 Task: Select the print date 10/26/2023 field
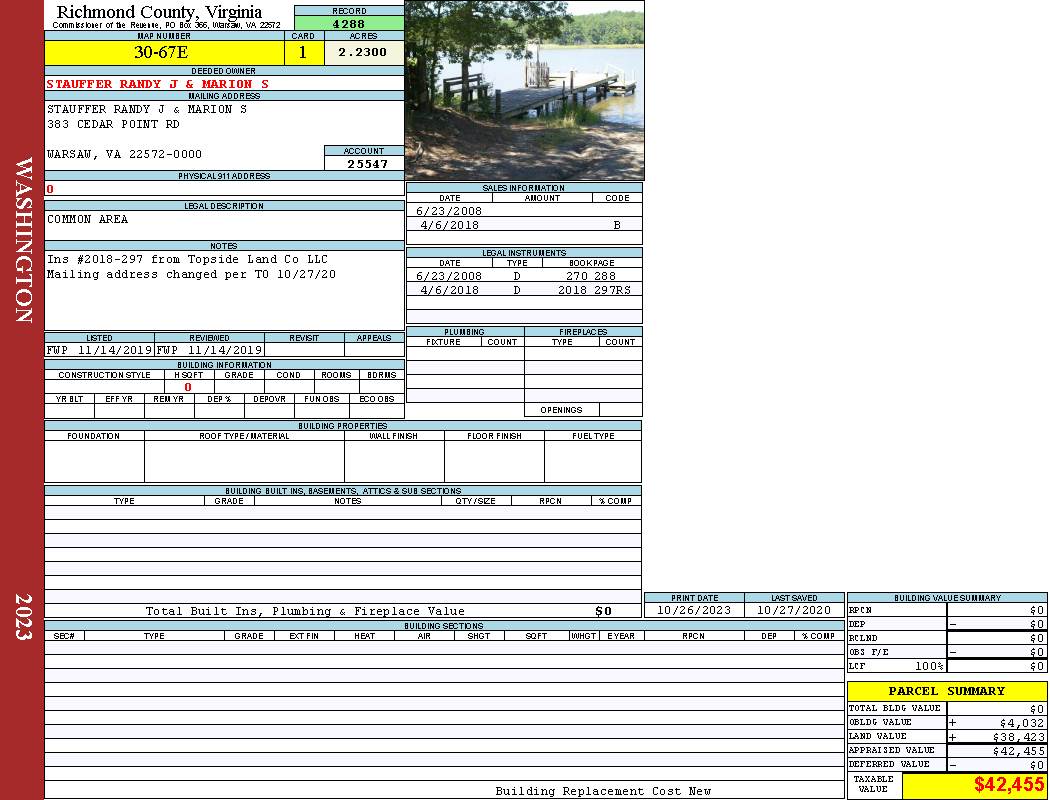click(693, 610)
